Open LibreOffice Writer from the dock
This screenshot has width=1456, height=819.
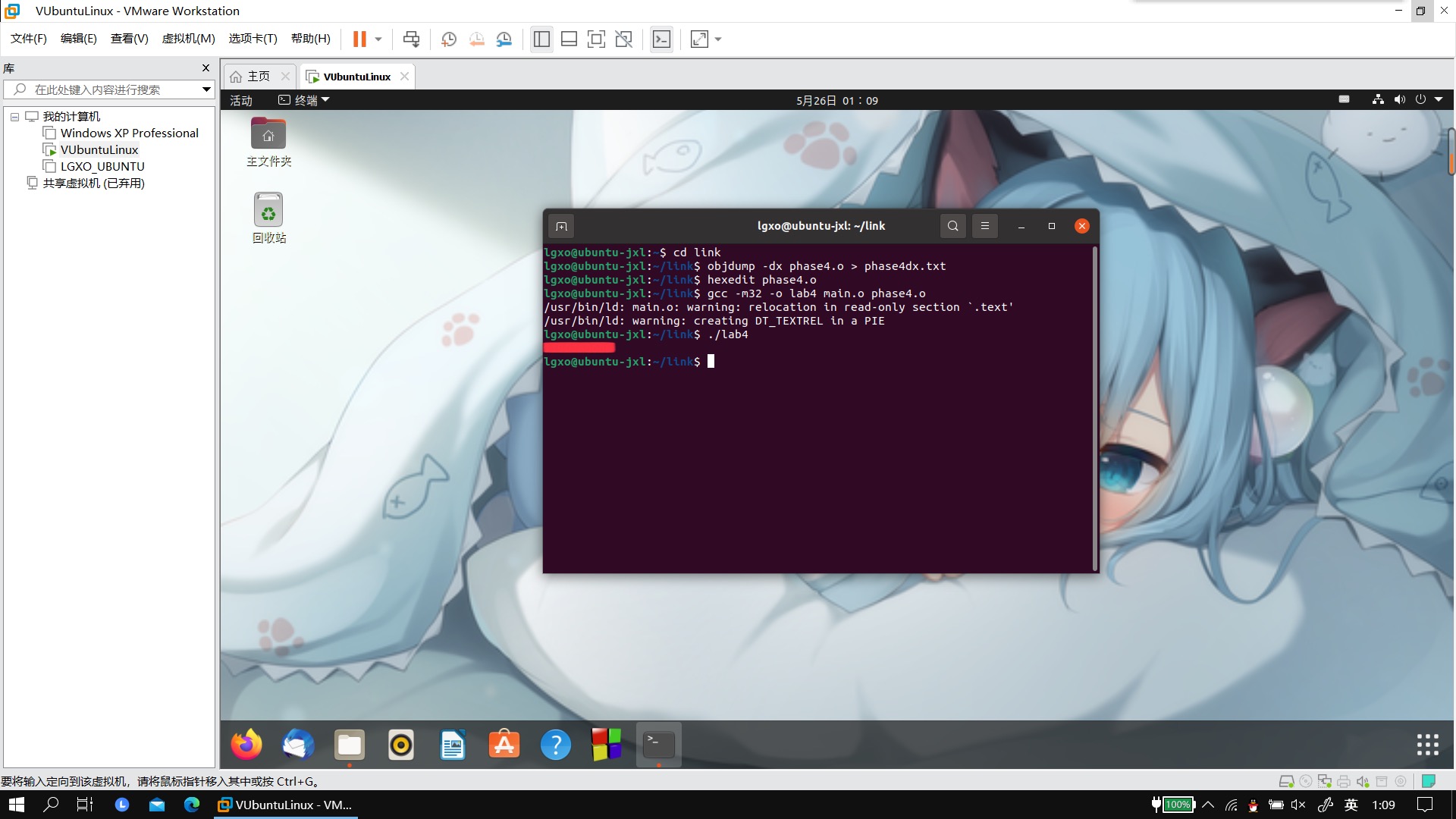coord(453,745)
